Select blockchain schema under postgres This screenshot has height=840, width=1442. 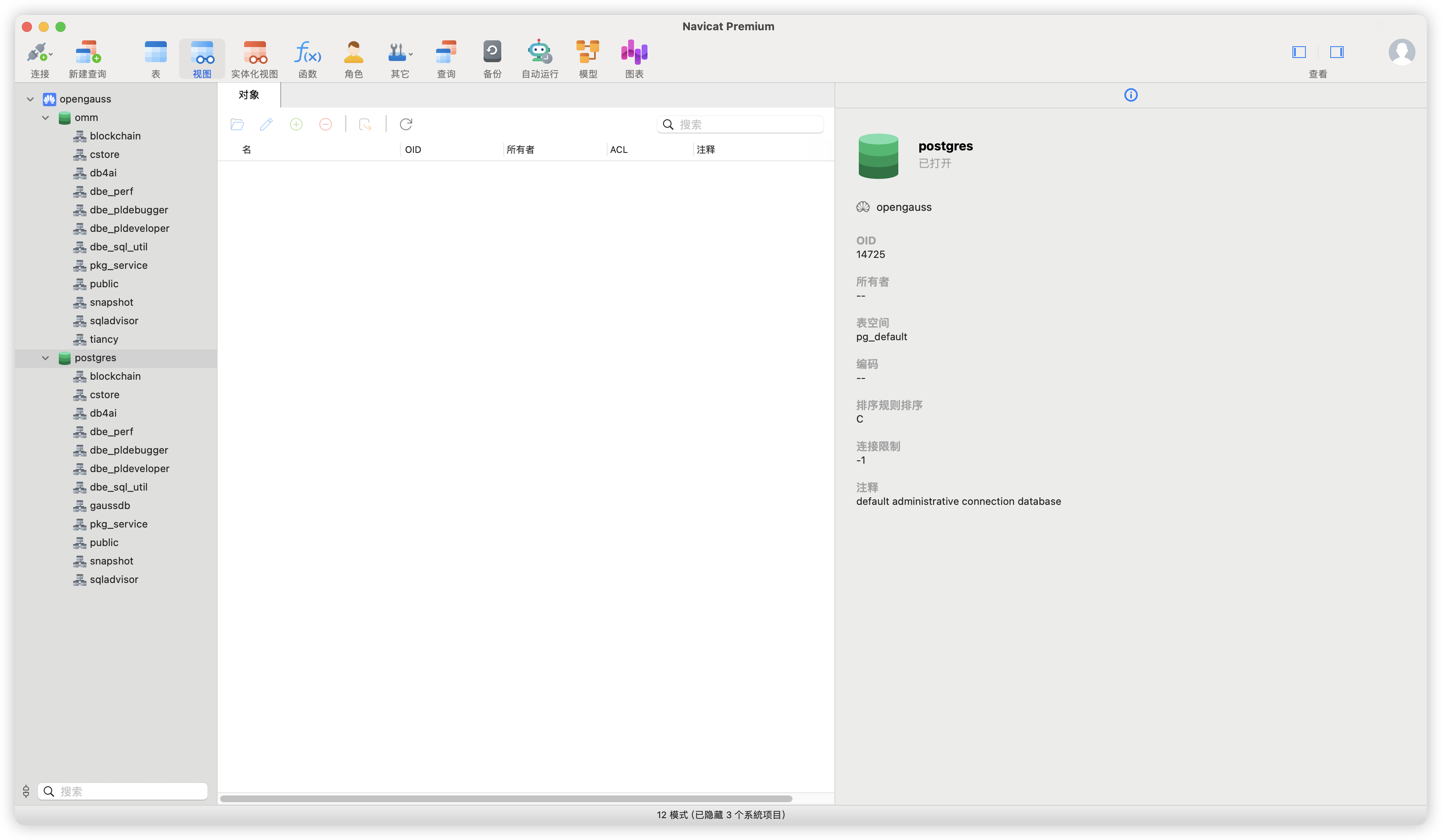pyautogui.click(x=114, y=375)
